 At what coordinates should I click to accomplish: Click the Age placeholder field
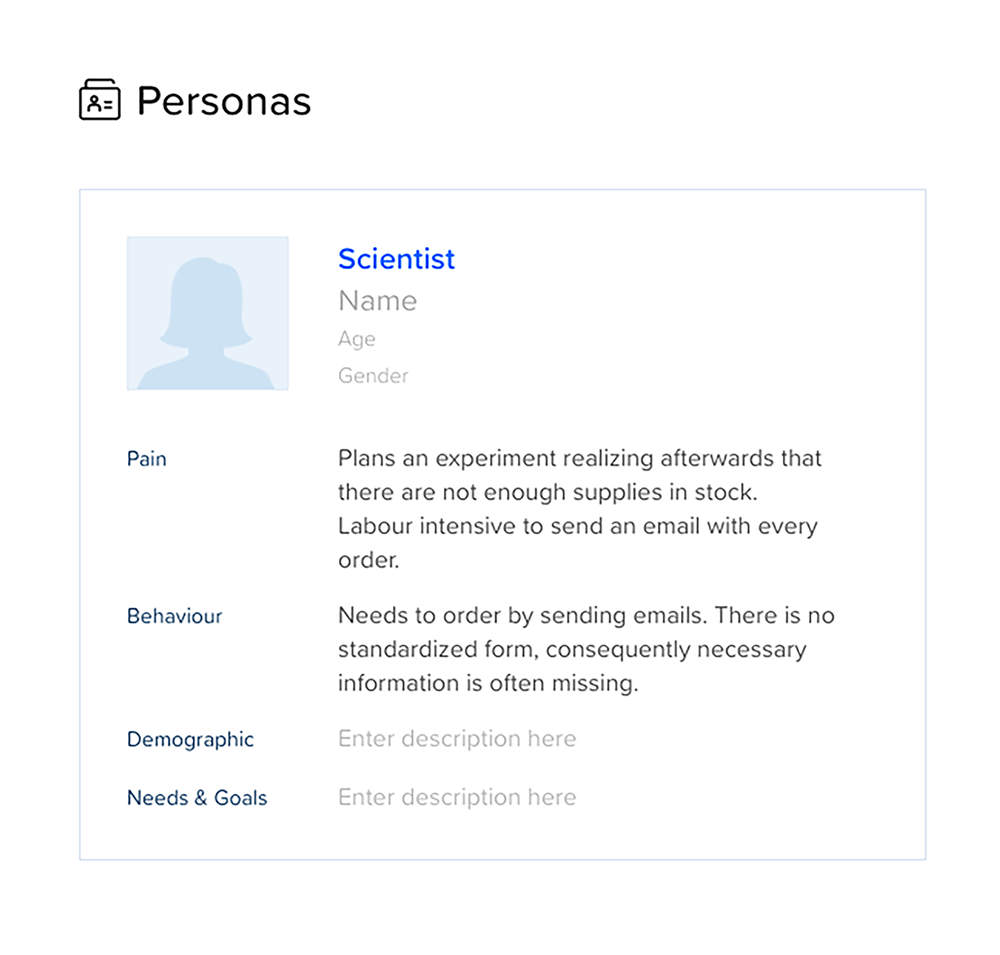coord(357,339)
